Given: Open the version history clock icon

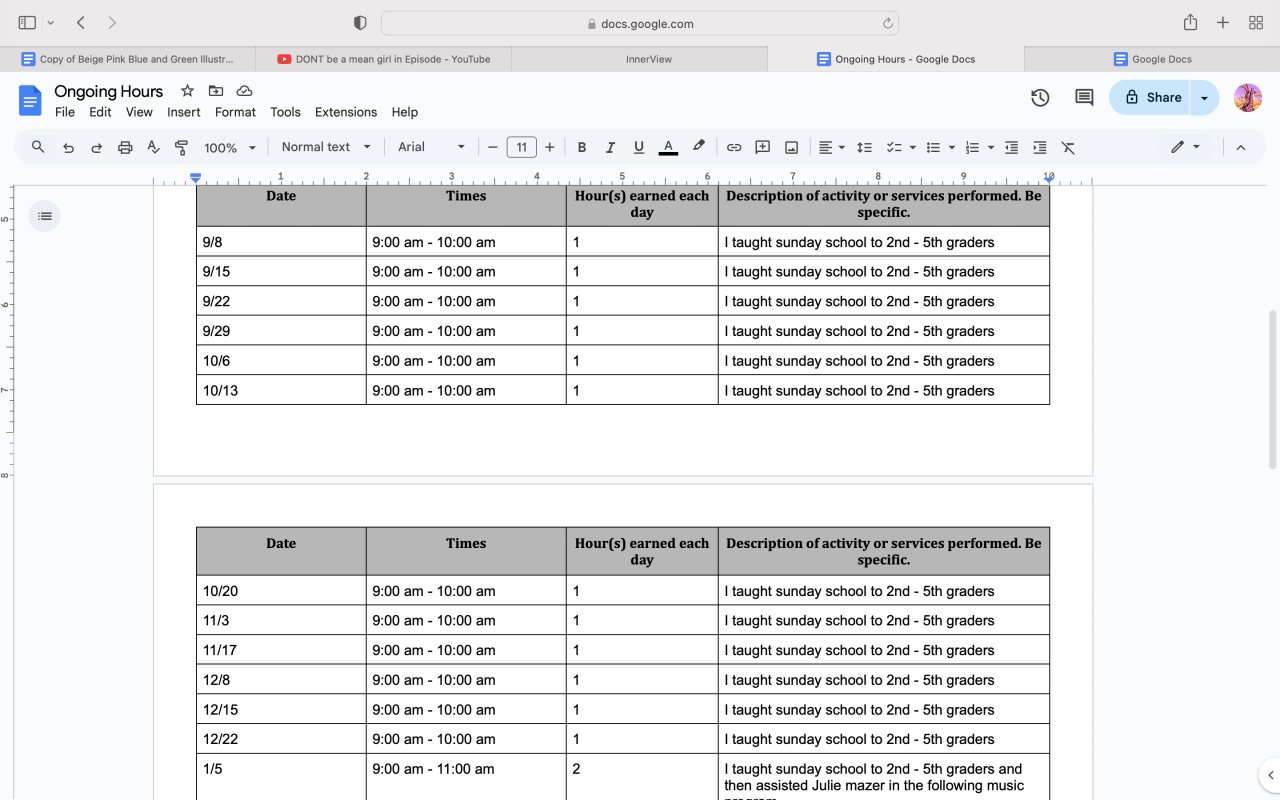Looking at the screenshot, I should 1040,97.
